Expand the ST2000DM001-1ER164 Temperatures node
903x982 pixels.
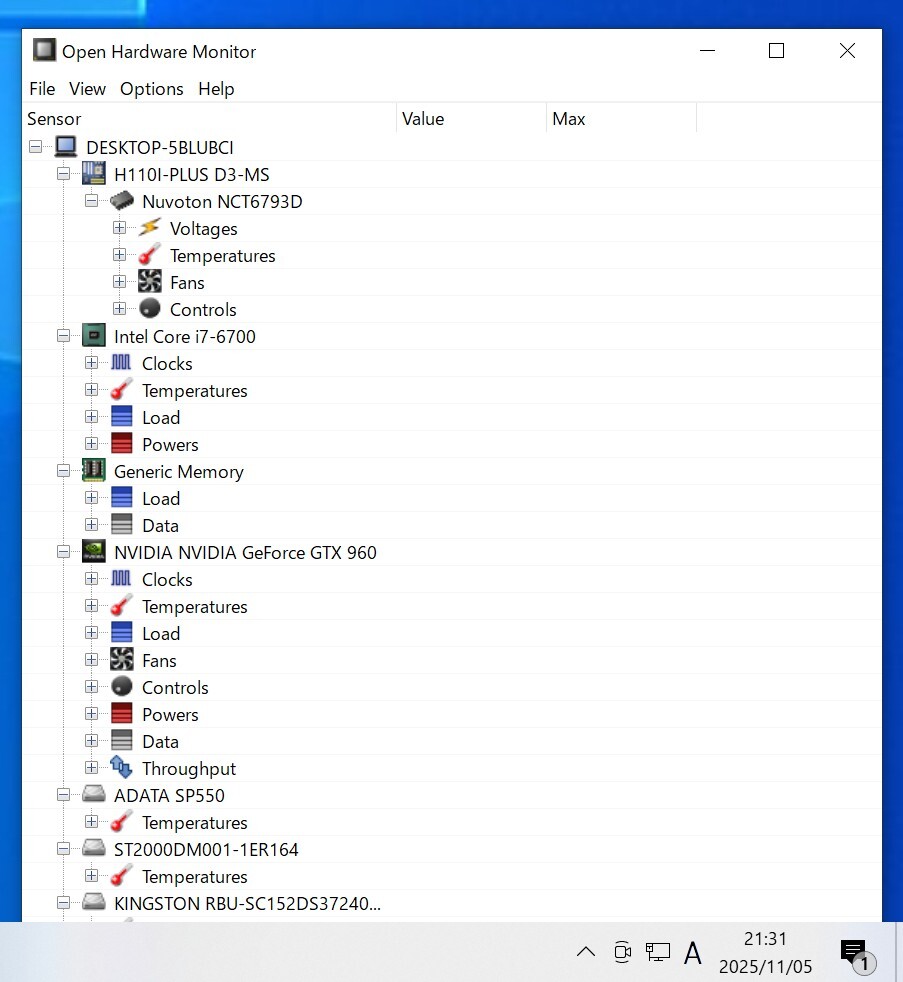click(92, 877)
